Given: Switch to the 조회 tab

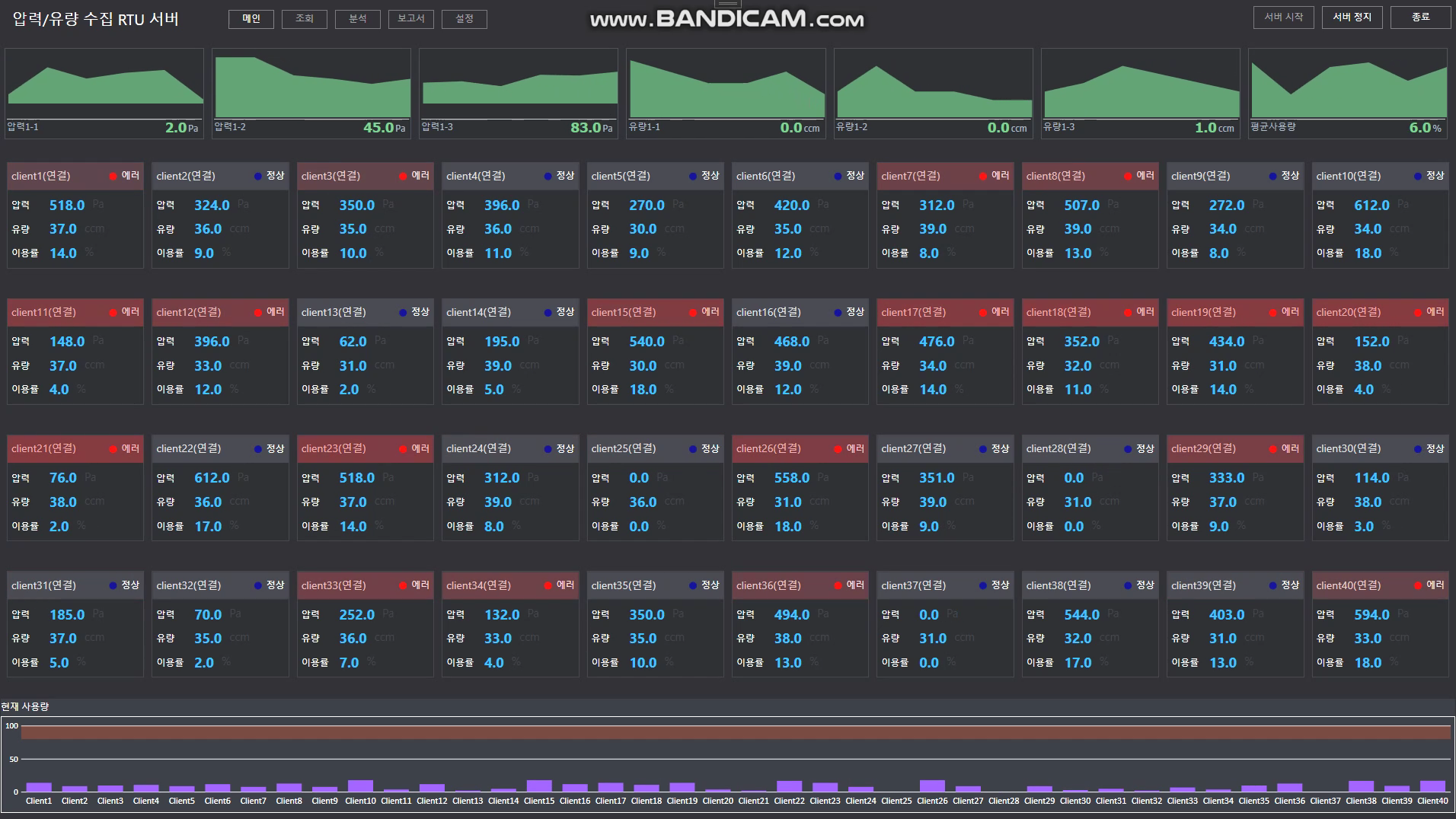Looking at the screenshot, I should pyautogui.click(x=305, y=19).
